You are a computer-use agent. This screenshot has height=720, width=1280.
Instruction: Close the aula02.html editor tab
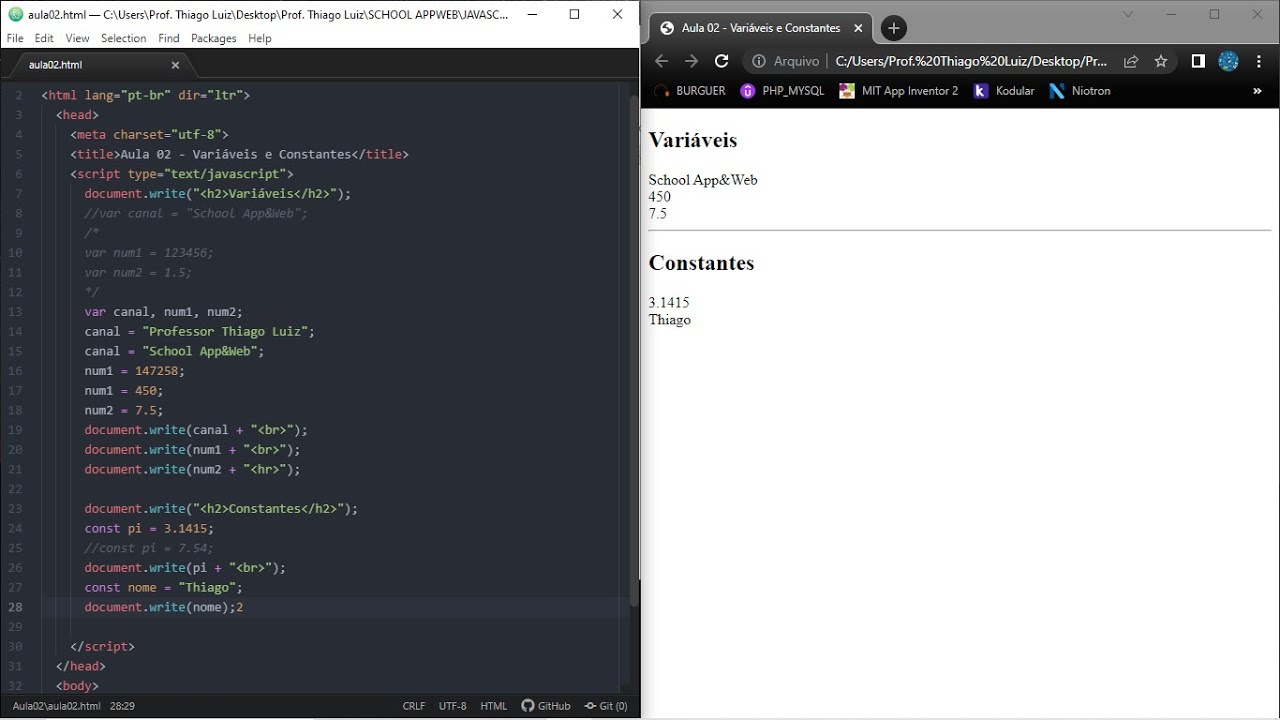(x=175, y=65)
